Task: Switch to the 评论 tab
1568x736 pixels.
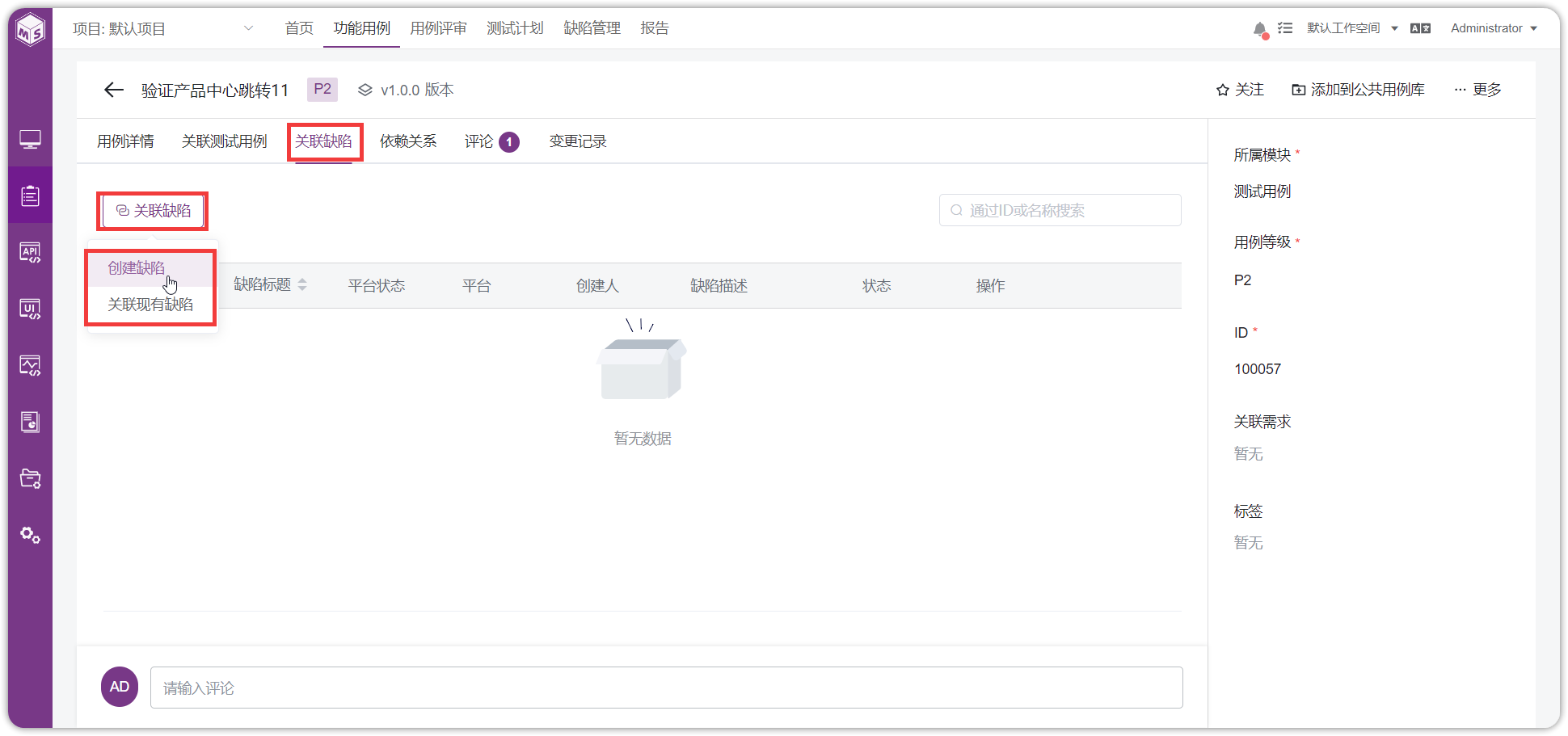Action: (491, 141)
